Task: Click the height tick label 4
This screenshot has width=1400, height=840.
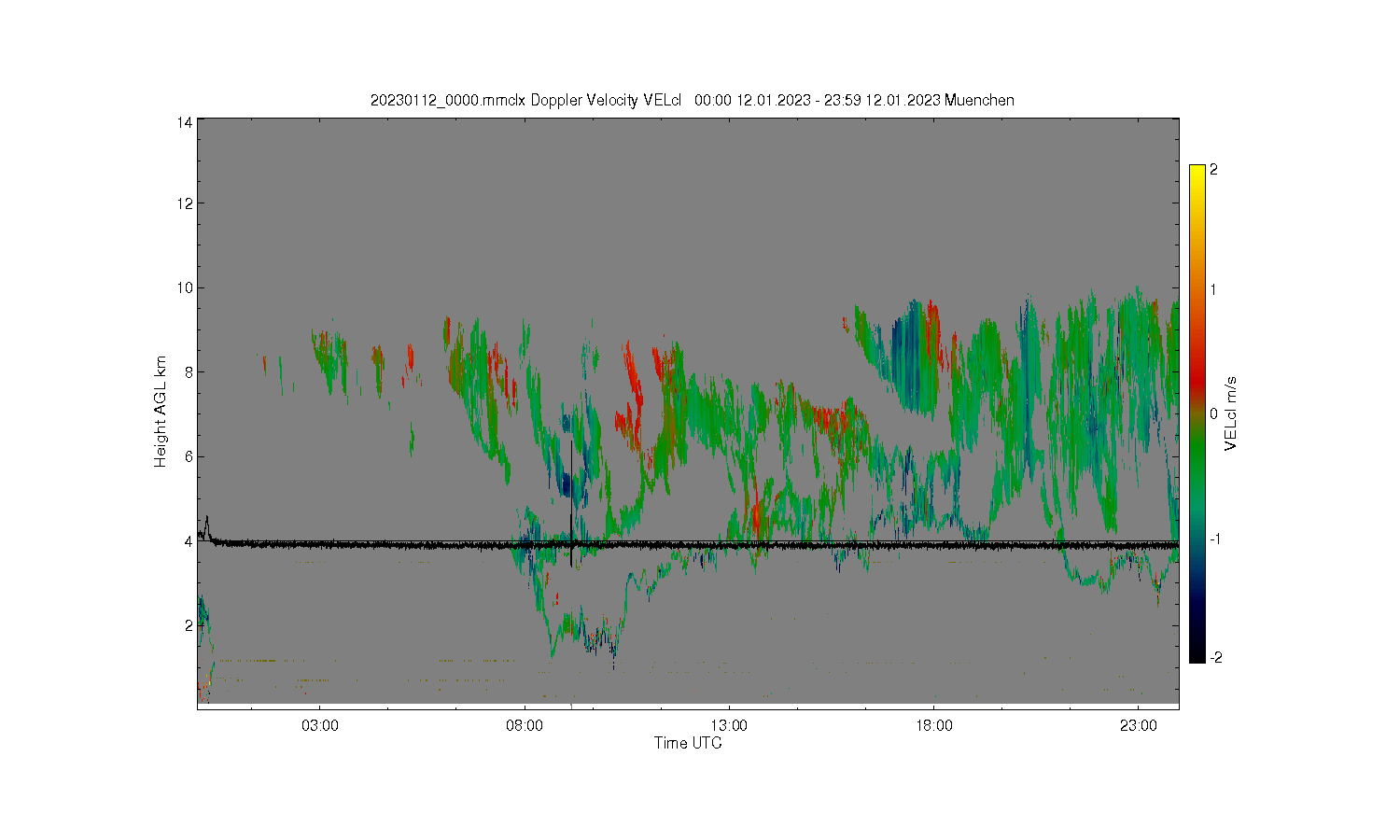Action: tap(189, 540)
